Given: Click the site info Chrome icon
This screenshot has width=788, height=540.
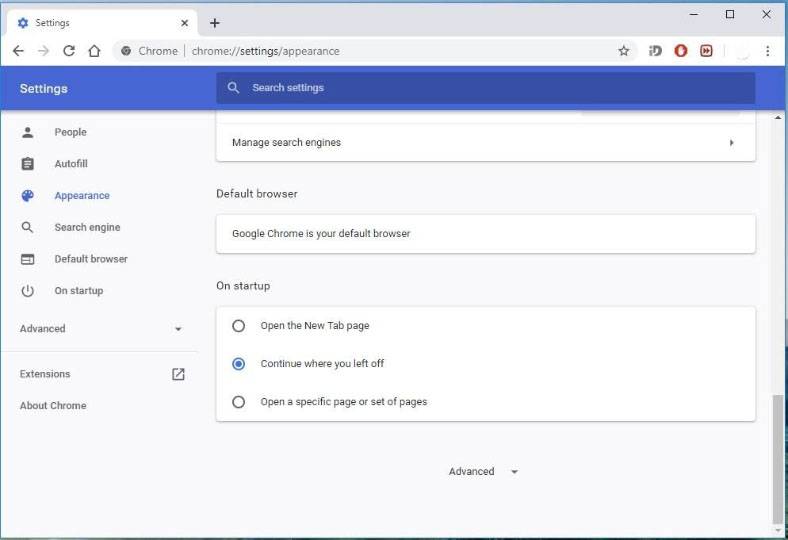Looking at the screenshot, I should (126, 51).
